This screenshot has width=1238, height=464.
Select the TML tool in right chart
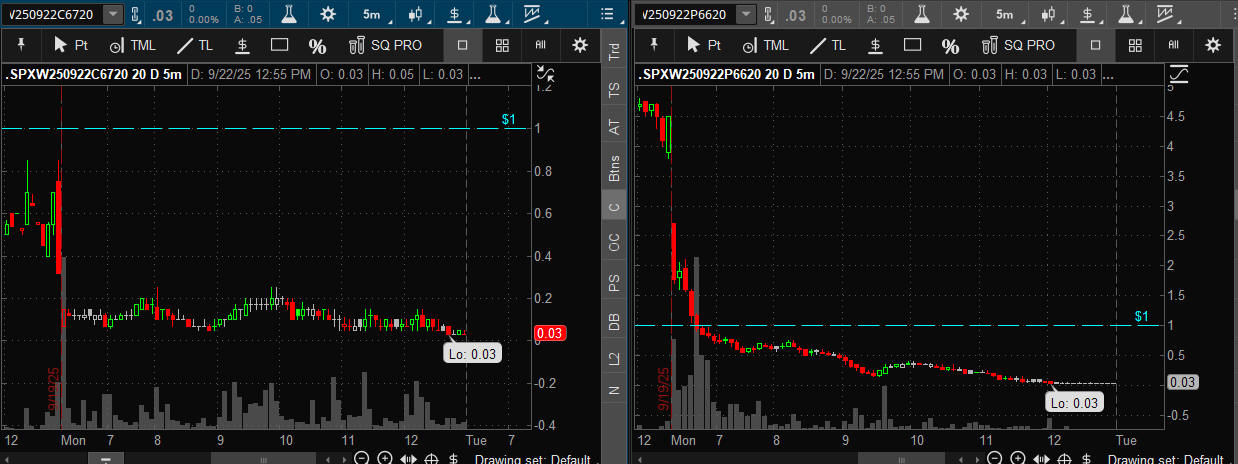(x=766, y=44)
